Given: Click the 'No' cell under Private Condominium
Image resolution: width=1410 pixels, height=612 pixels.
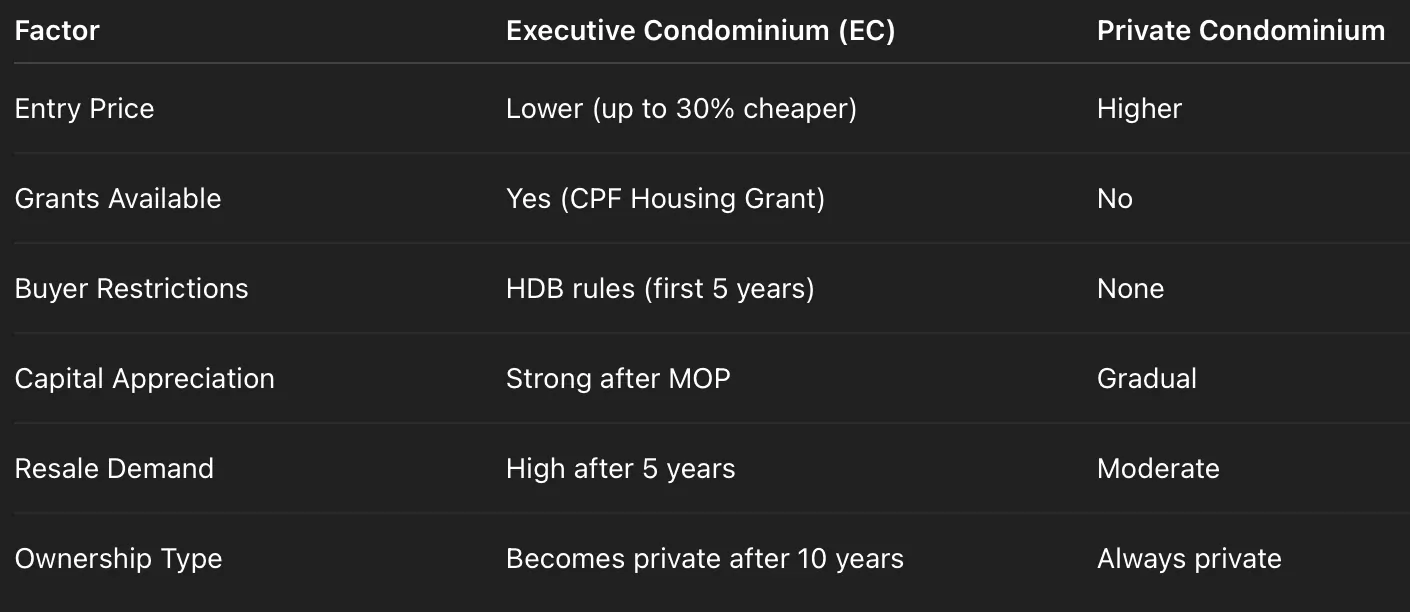Looking at the screenshot, I should point(1114,198).
